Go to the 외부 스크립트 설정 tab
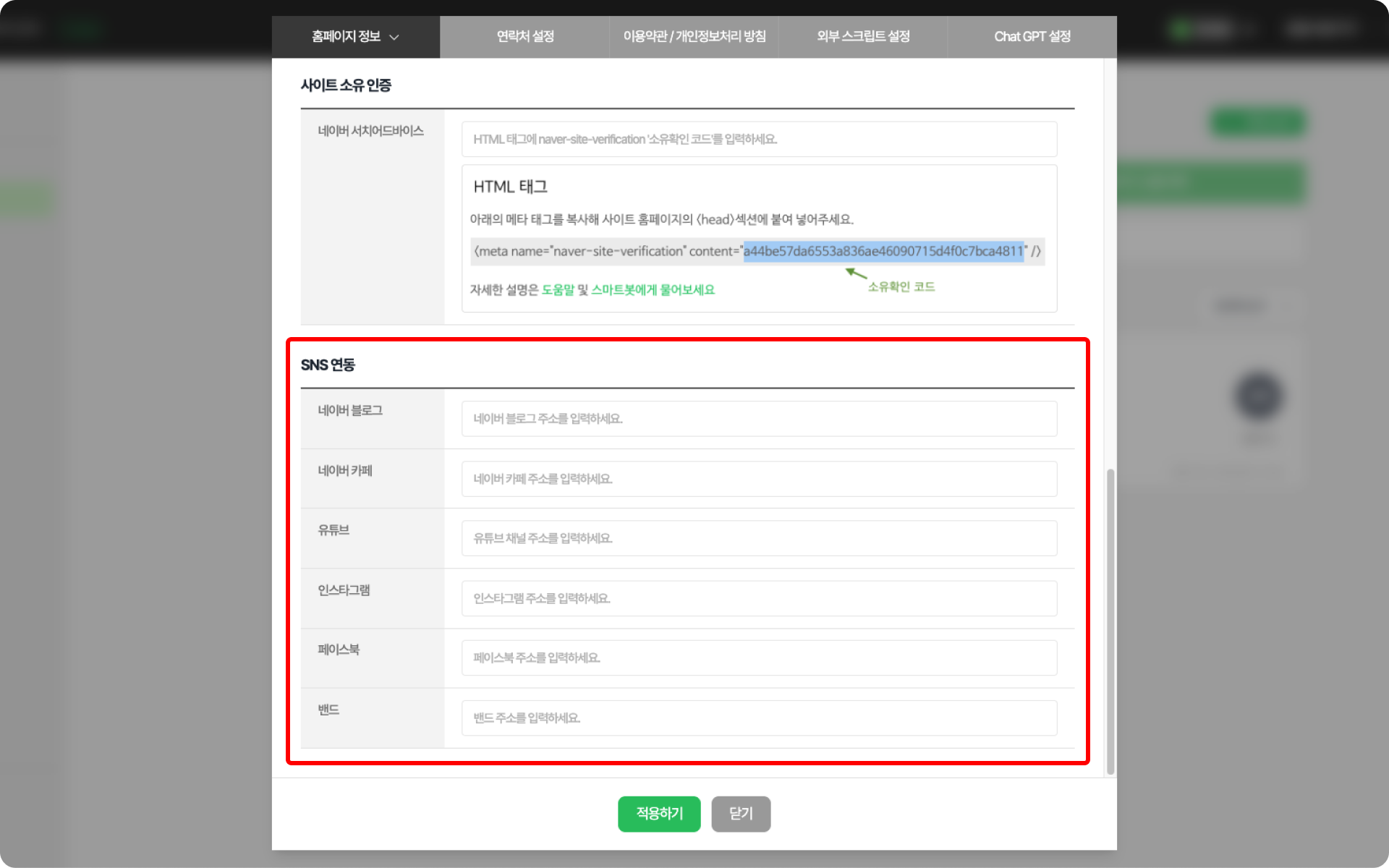The height and width of the screenshot is (868, 1389). (863, 36)
